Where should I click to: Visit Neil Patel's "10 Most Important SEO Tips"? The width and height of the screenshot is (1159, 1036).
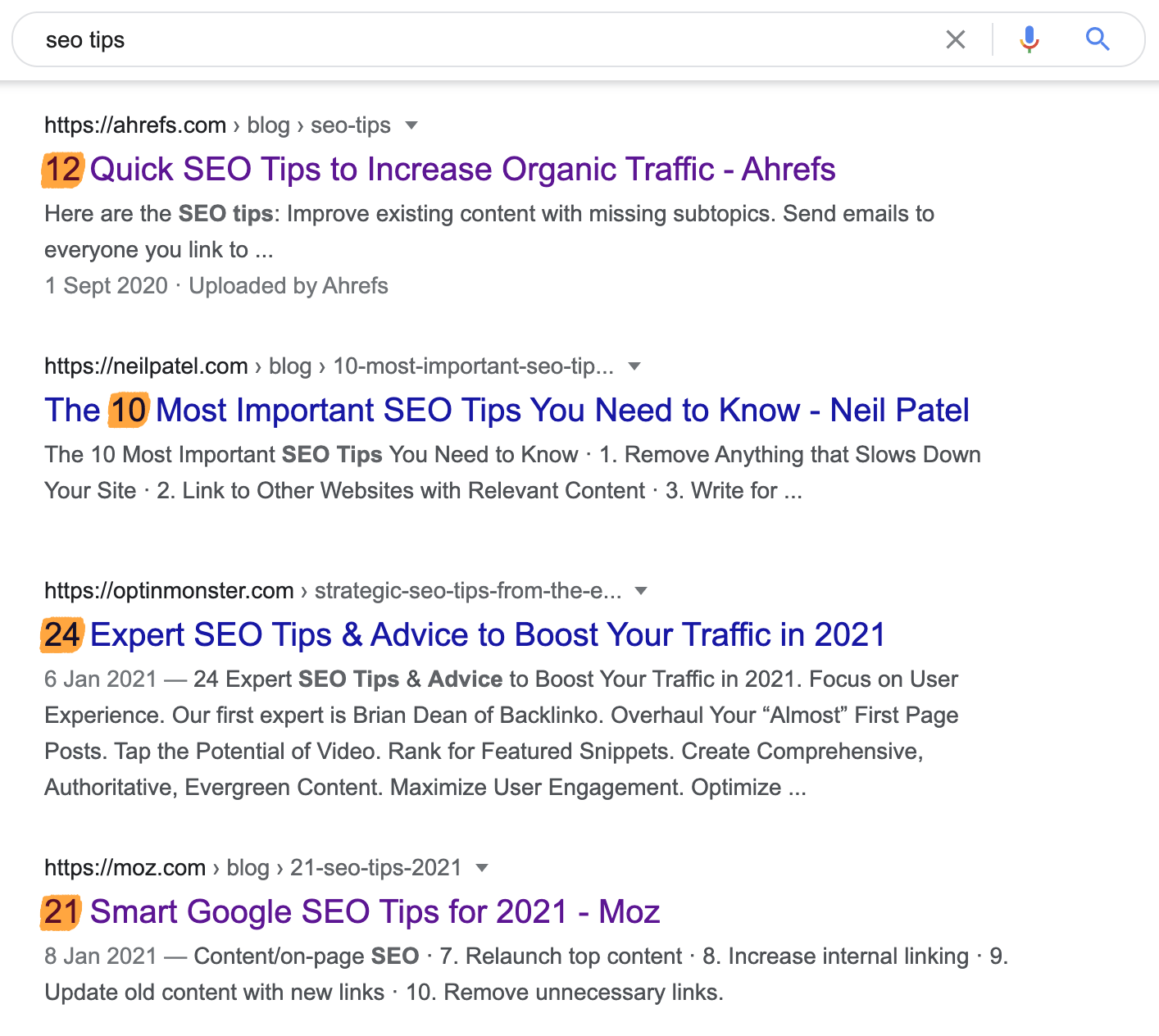(x=507, y=410)
